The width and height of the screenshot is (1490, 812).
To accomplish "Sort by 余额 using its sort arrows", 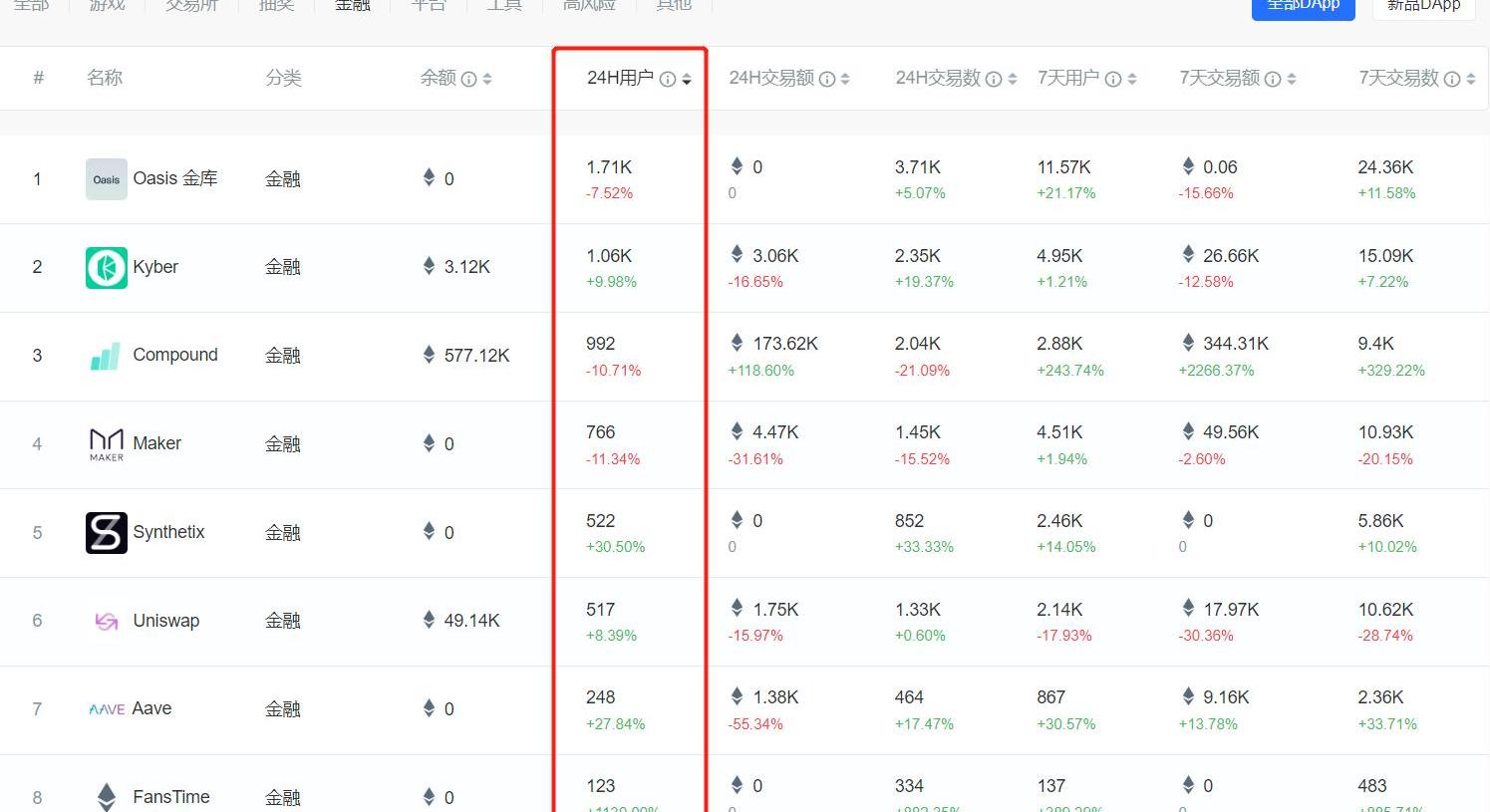I will tap(487, 79).
